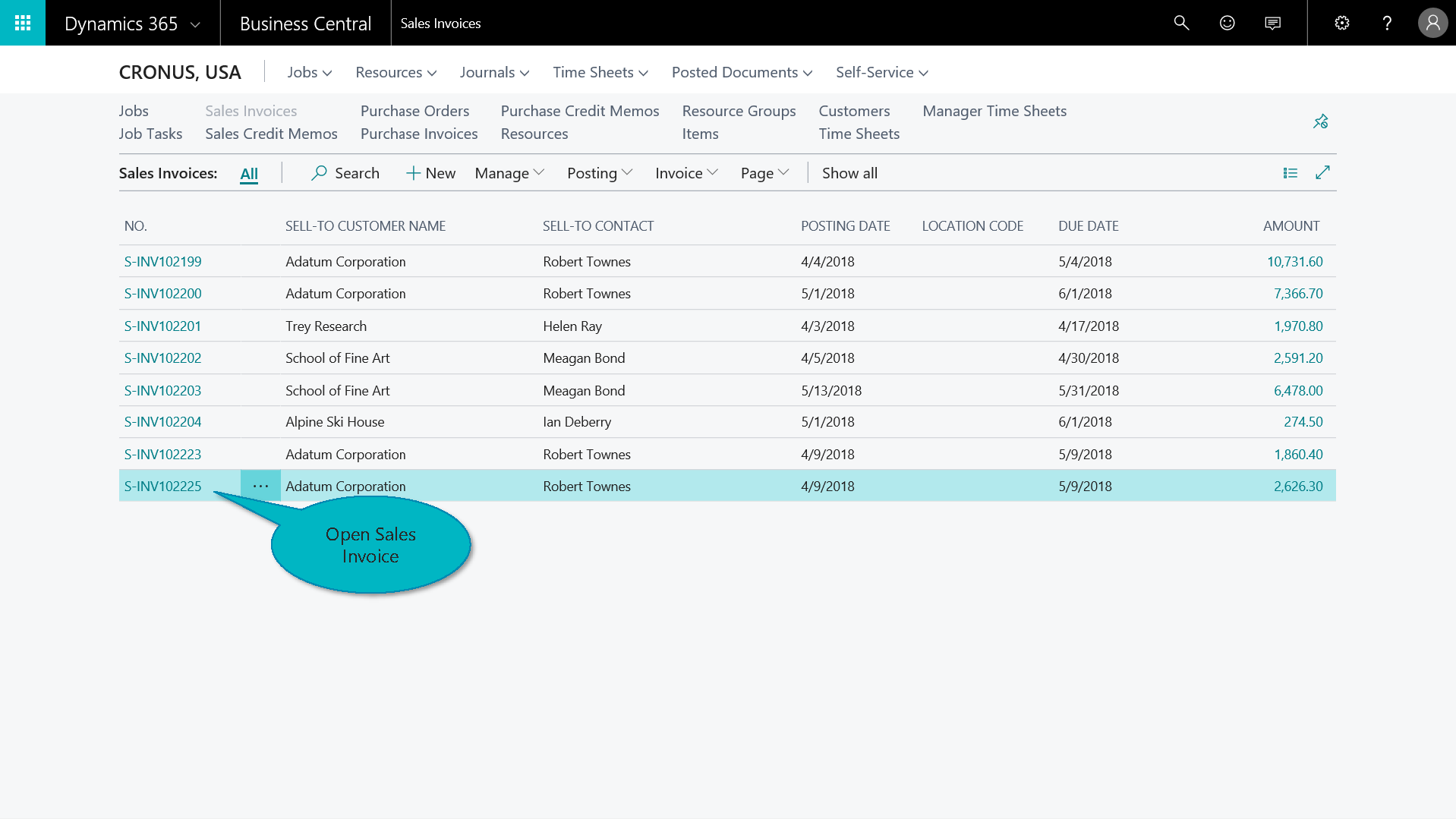Image resolution: width=1456 pixels, height=819 pixels.
Task: Open the app launcher waffle icon
Action: pyautogui.click(x=23, y=23)
